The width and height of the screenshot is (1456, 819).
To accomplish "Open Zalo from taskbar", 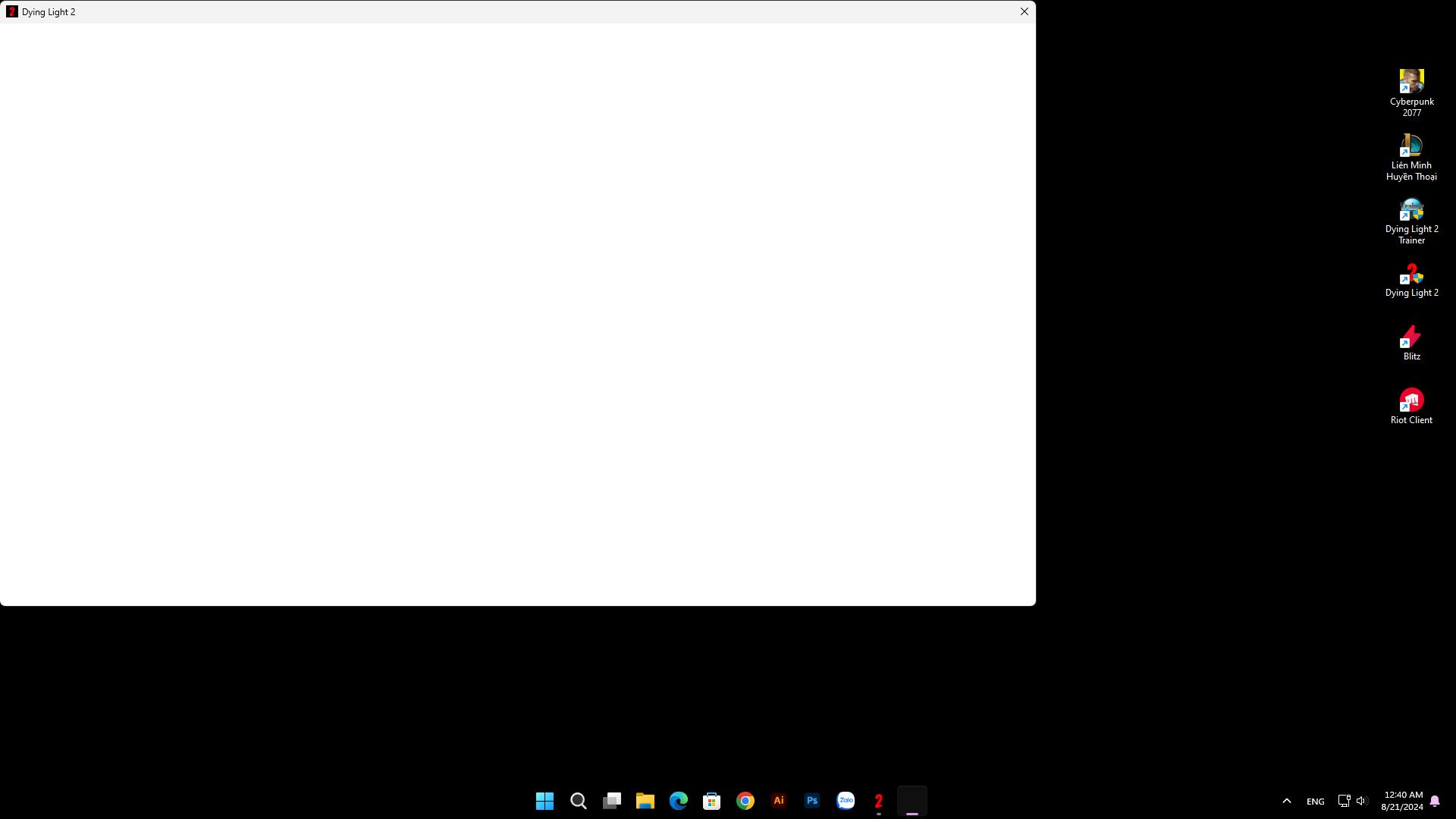I will point(845,801).
